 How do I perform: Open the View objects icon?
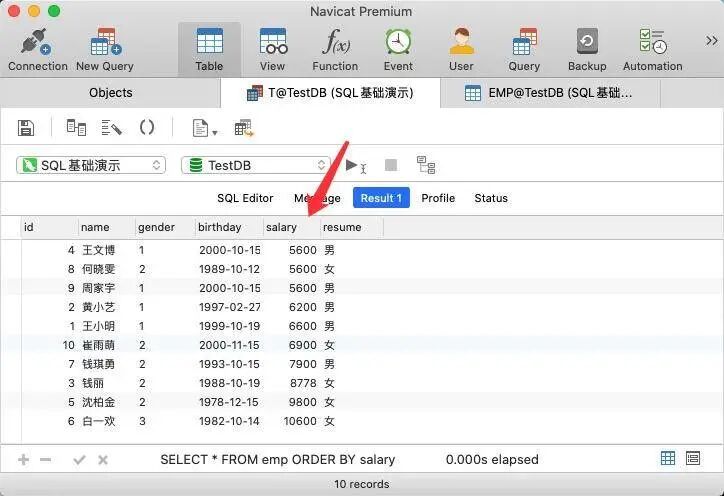(x=272, y=49)
